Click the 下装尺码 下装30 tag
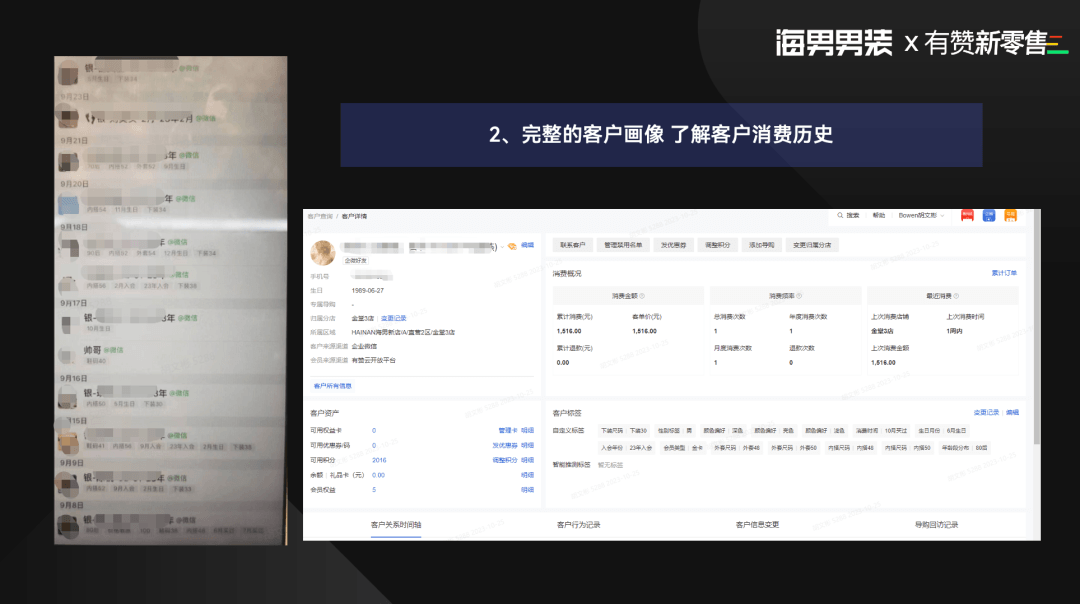 pyautogui.click(x=624, y=430)
